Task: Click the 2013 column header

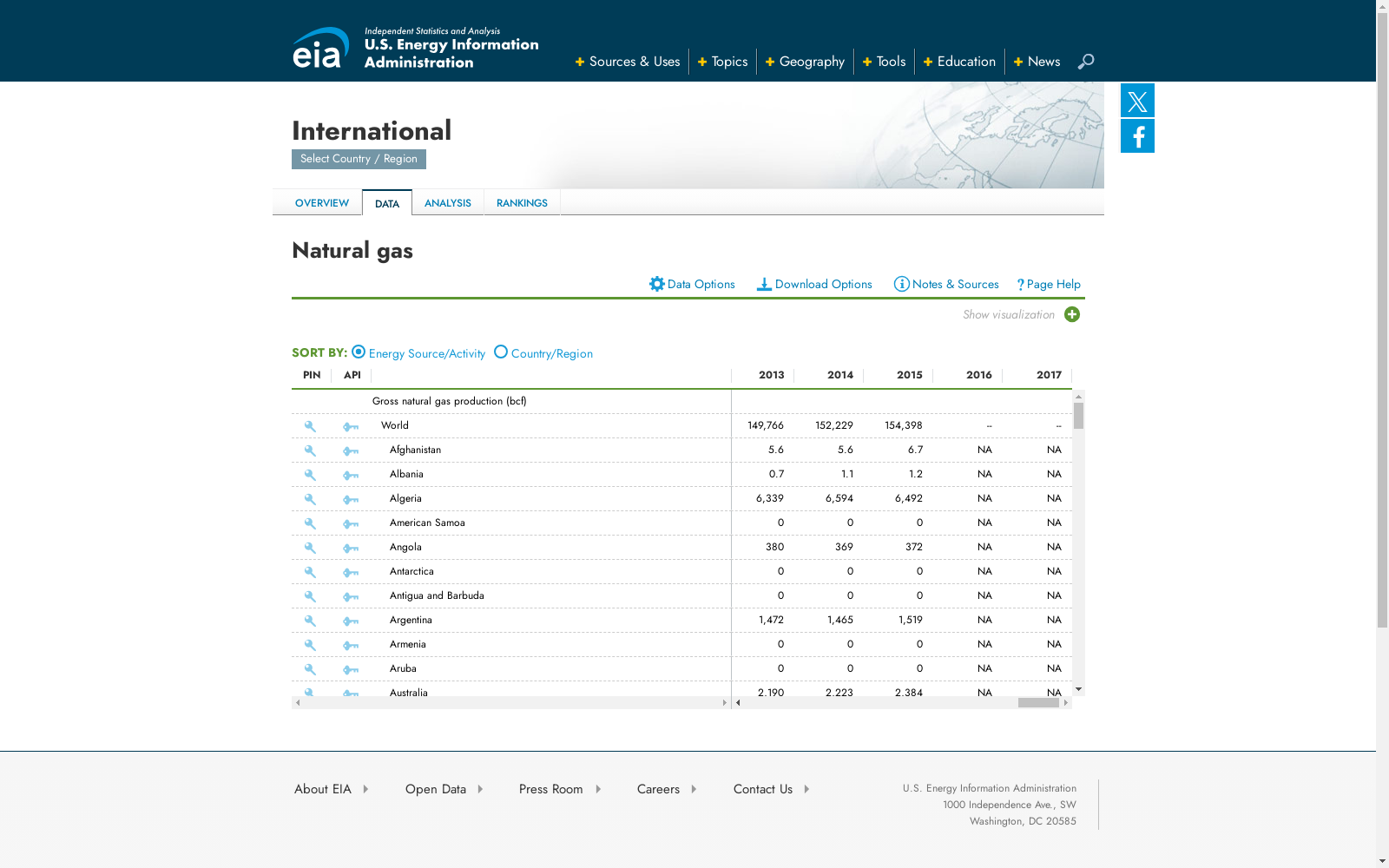Action: (771, 375)
